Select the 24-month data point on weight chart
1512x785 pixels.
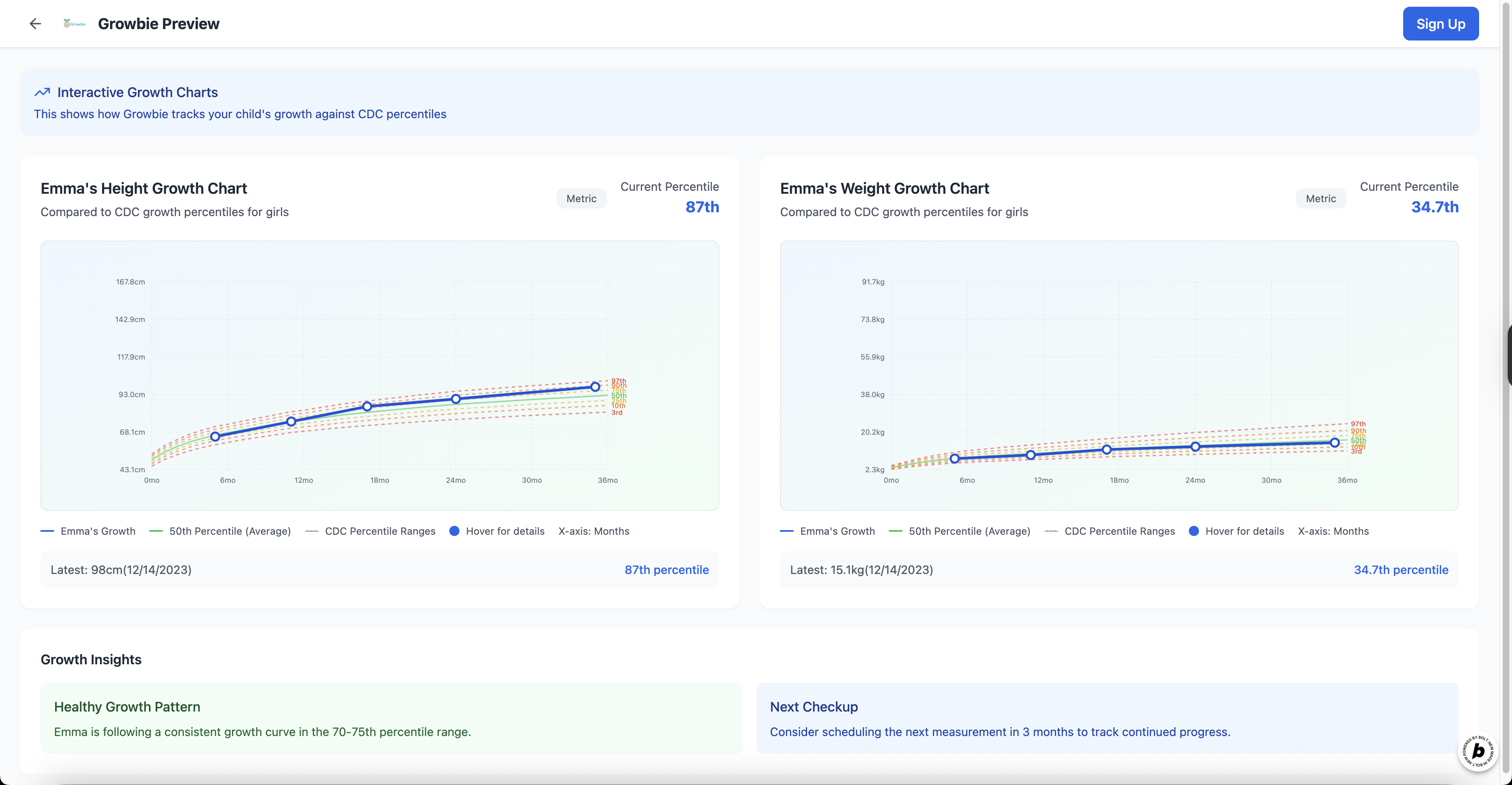tap(1195, 447)
